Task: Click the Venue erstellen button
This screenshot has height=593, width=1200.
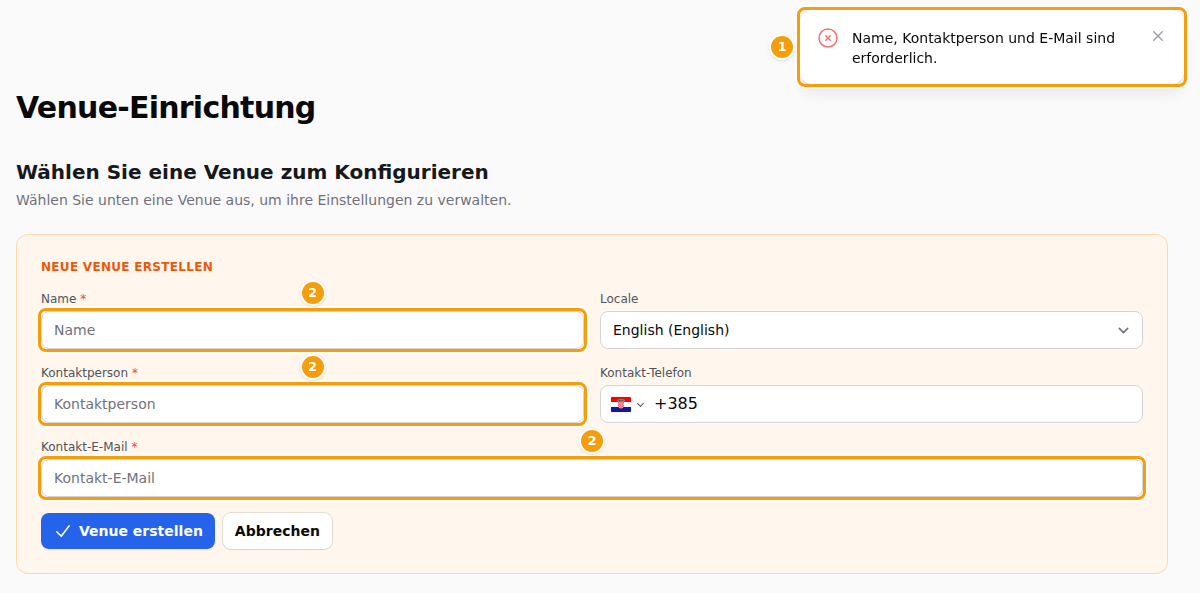Action: [x=128, y=531]
